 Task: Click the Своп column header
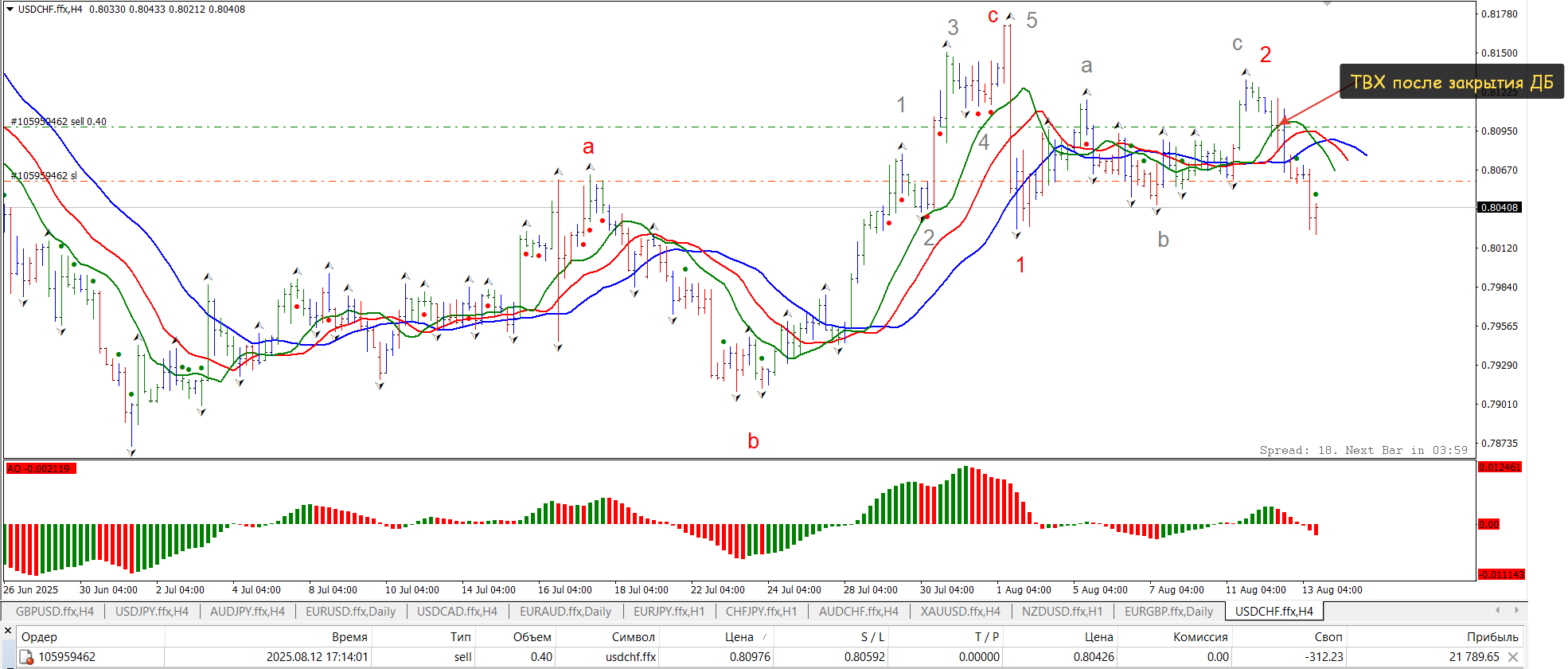pos(1328,636)
